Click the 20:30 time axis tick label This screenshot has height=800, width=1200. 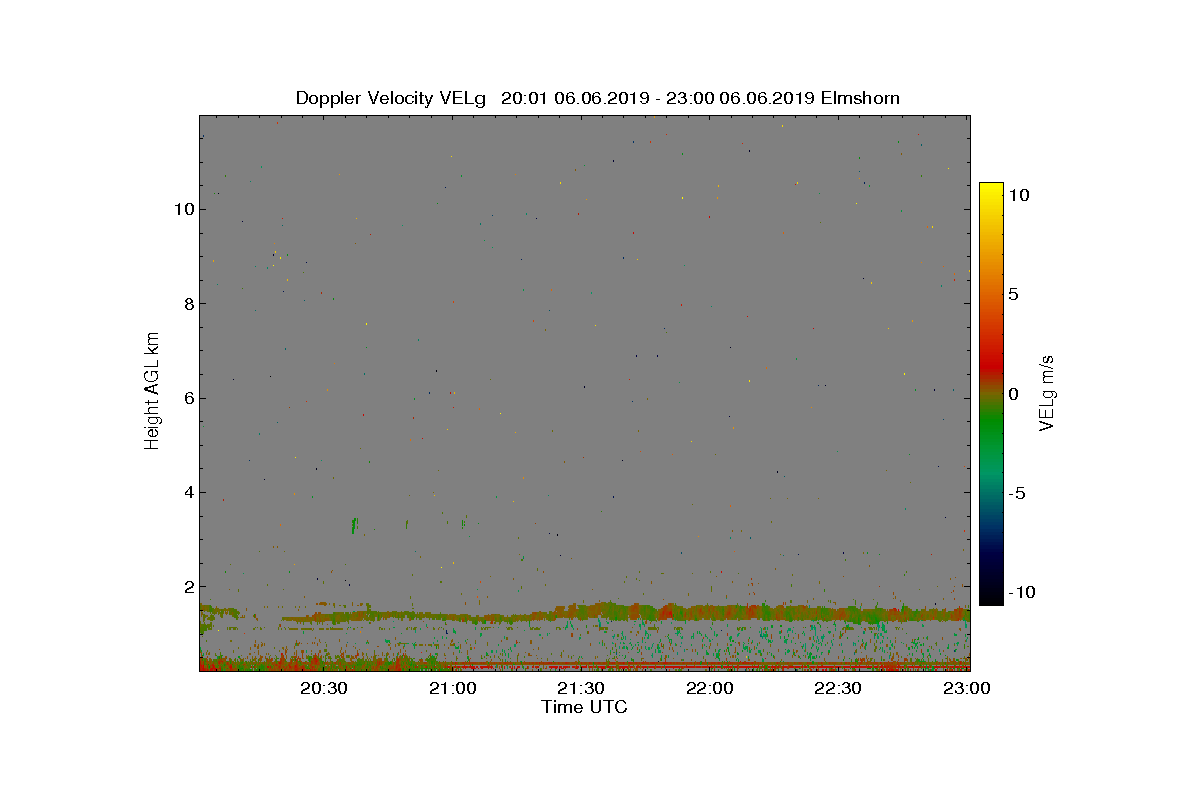(x=324, y=688)
